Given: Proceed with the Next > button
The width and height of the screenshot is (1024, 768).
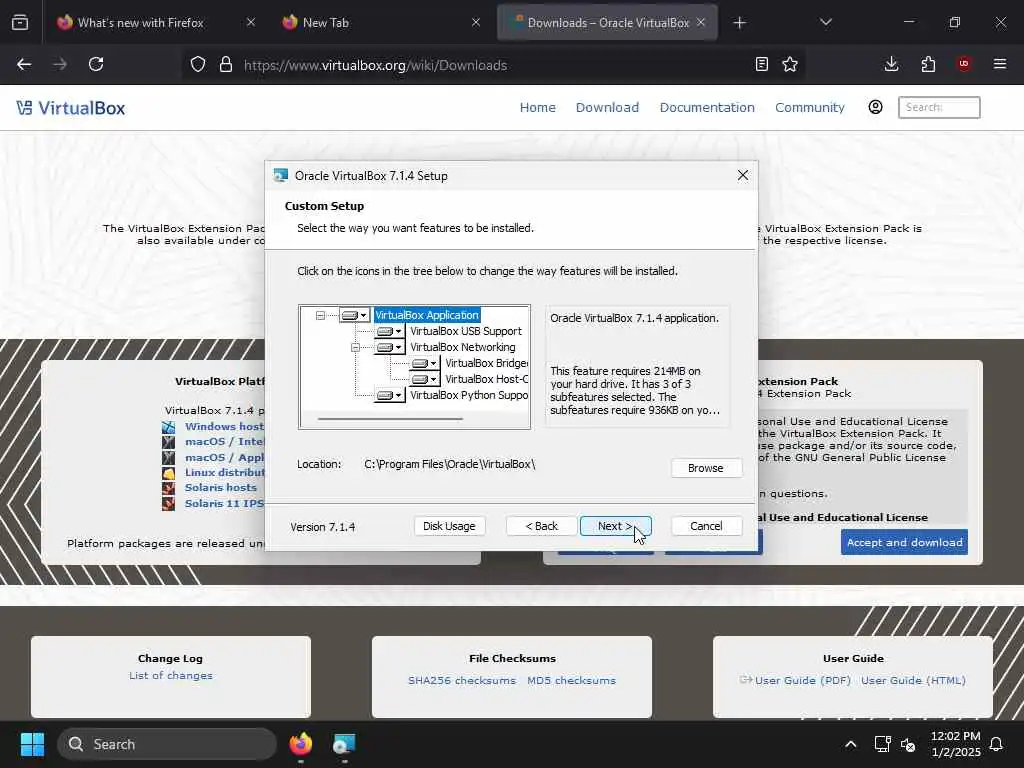Looking at the screenshot, I should pyautogui.click(x=615, y=526).
